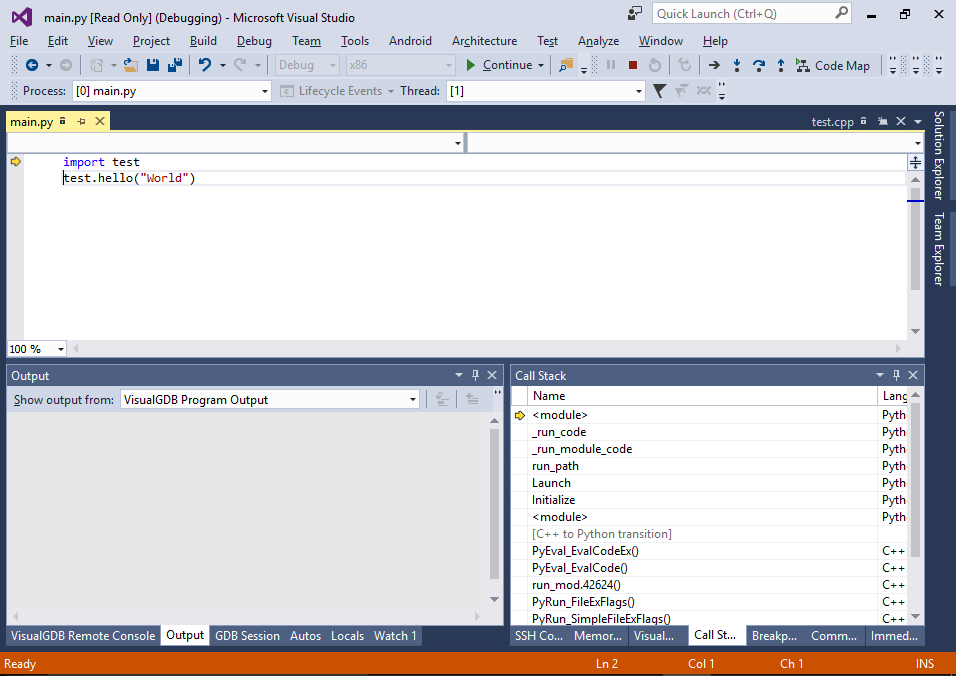Switch to the Locals tab
The image size is (956, 676).
[347, 636]
